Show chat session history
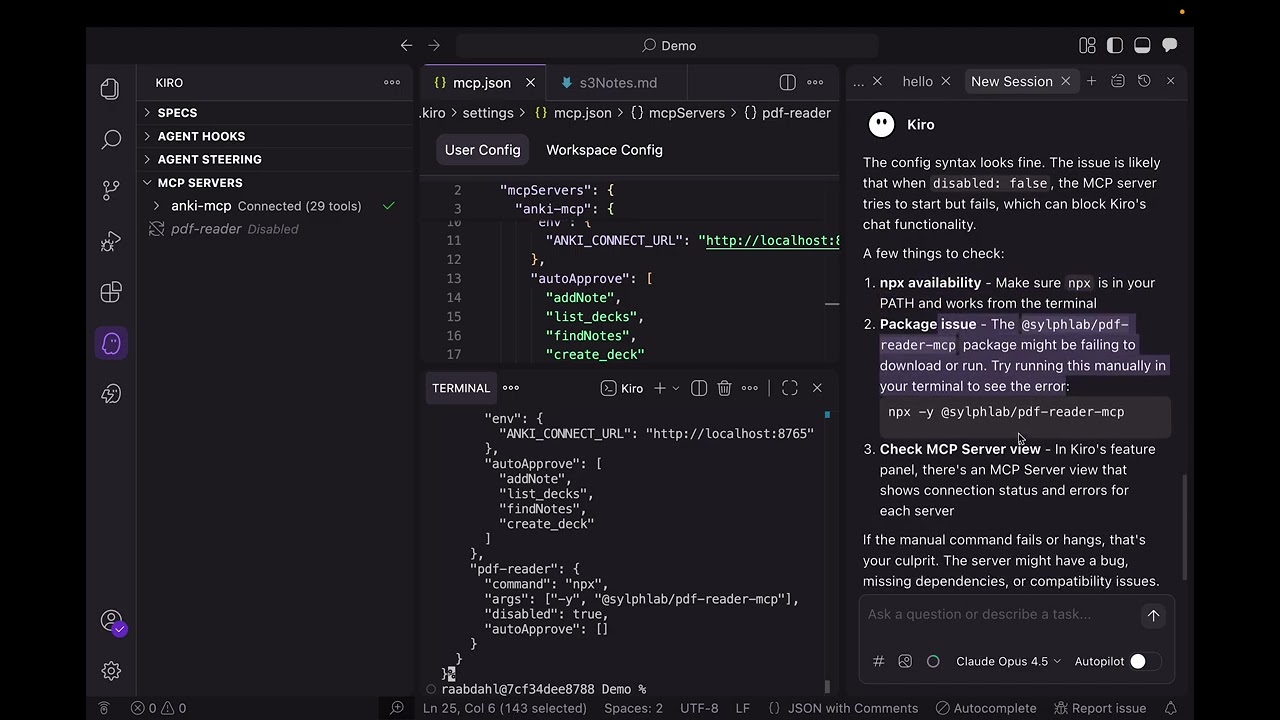This screenshot has width=1280, height=720. click(1144, 81)
